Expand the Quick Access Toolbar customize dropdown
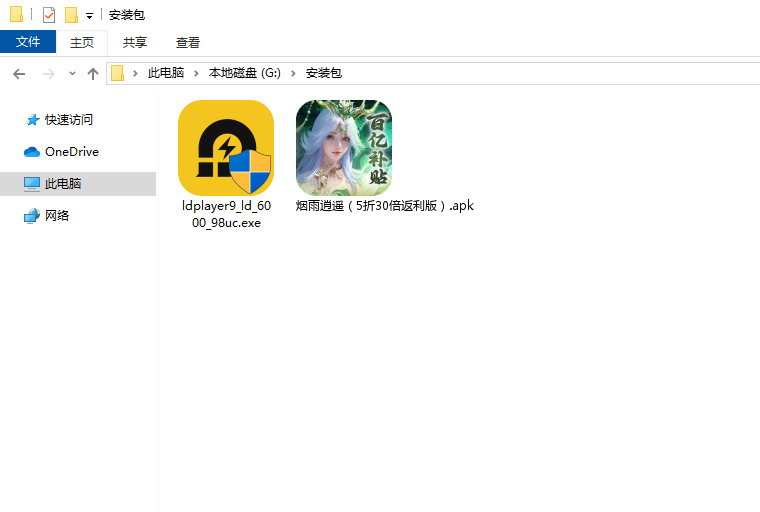The width and height of the screenshot is (760, 512). [89, 16]
